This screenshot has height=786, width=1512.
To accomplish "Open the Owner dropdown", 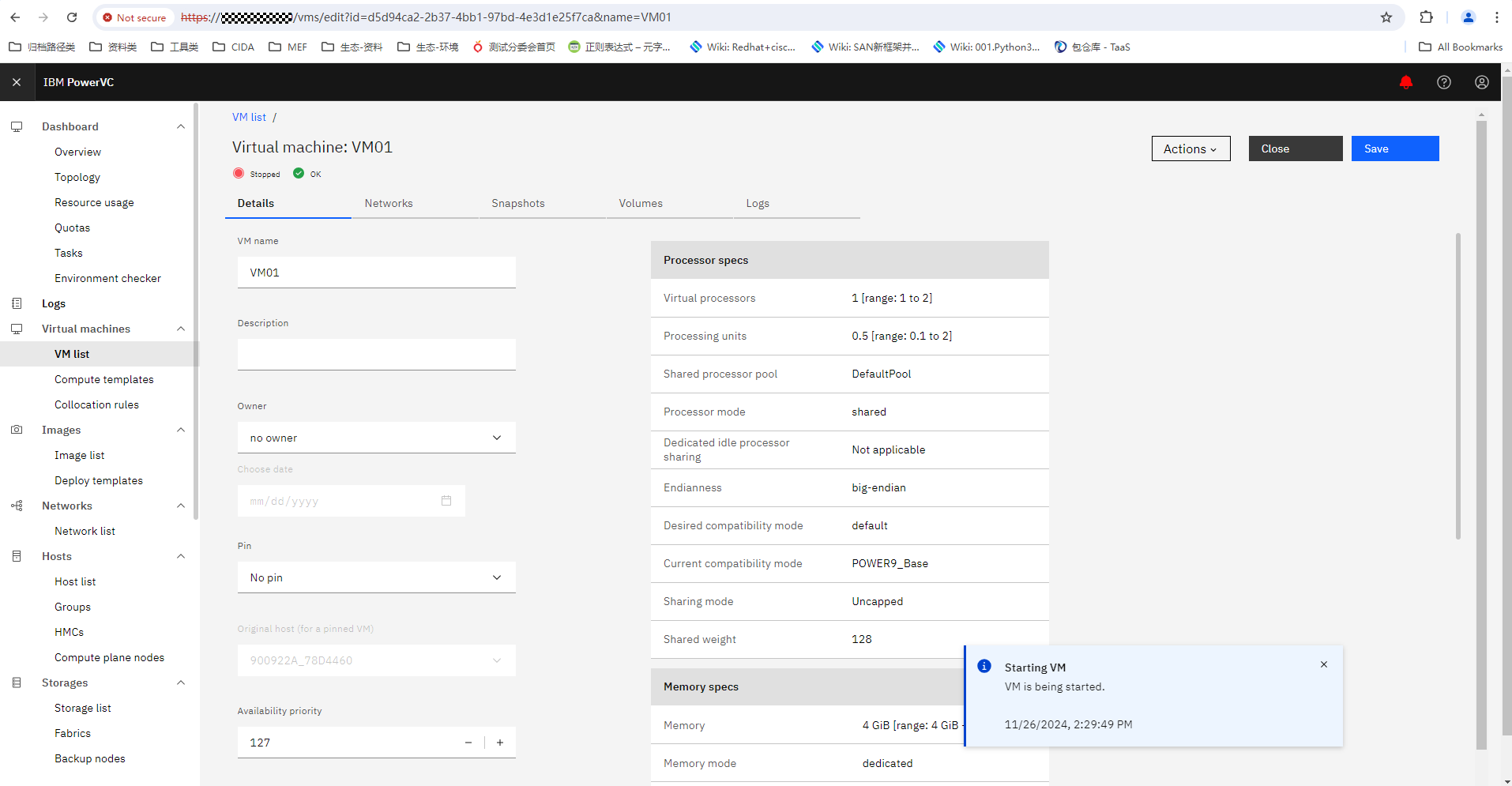I will [376, 438].
